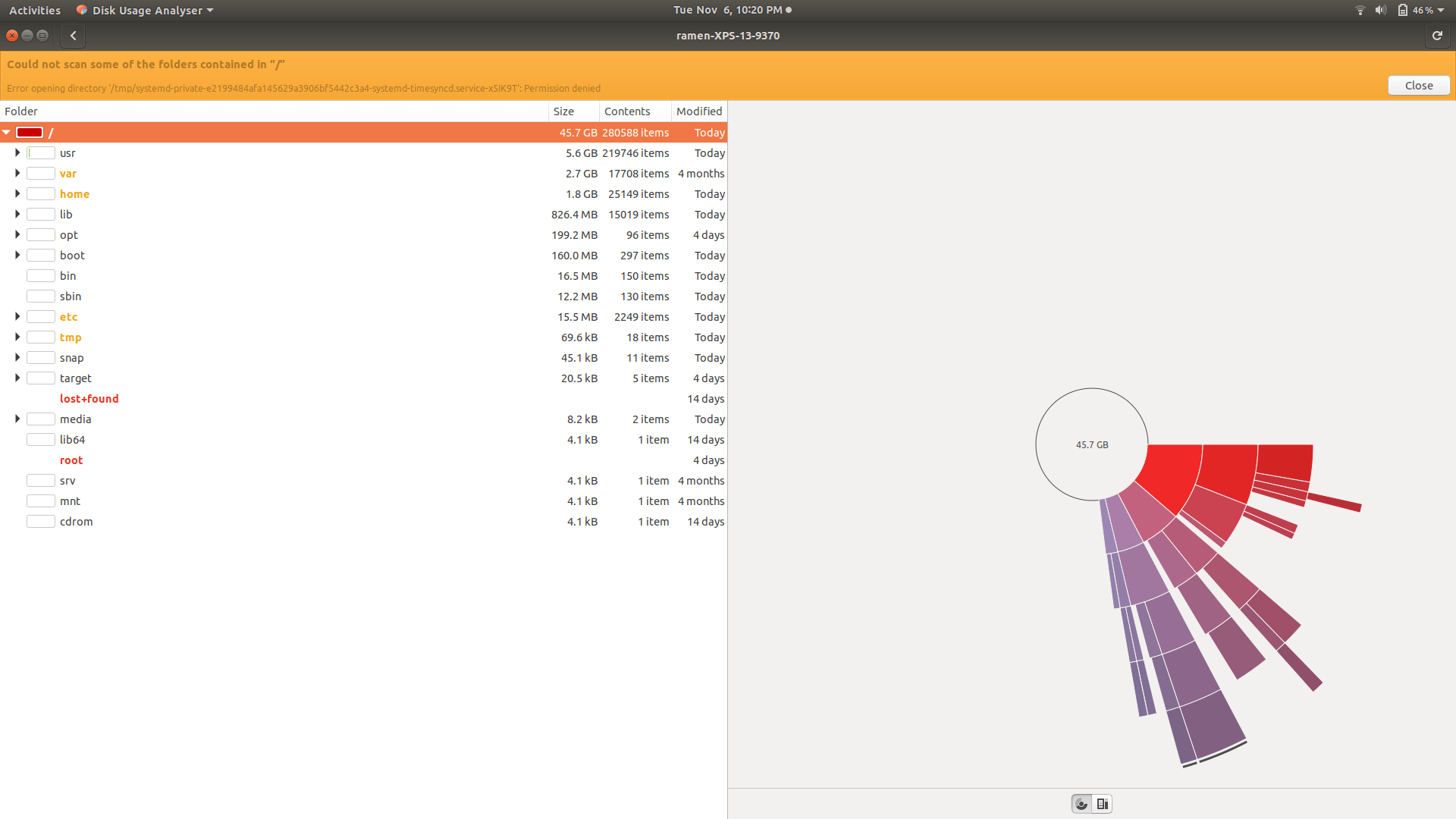Sort folders by the Size column
The image size is (1456, 819).
pyautogui.click(x=564, y=111)
